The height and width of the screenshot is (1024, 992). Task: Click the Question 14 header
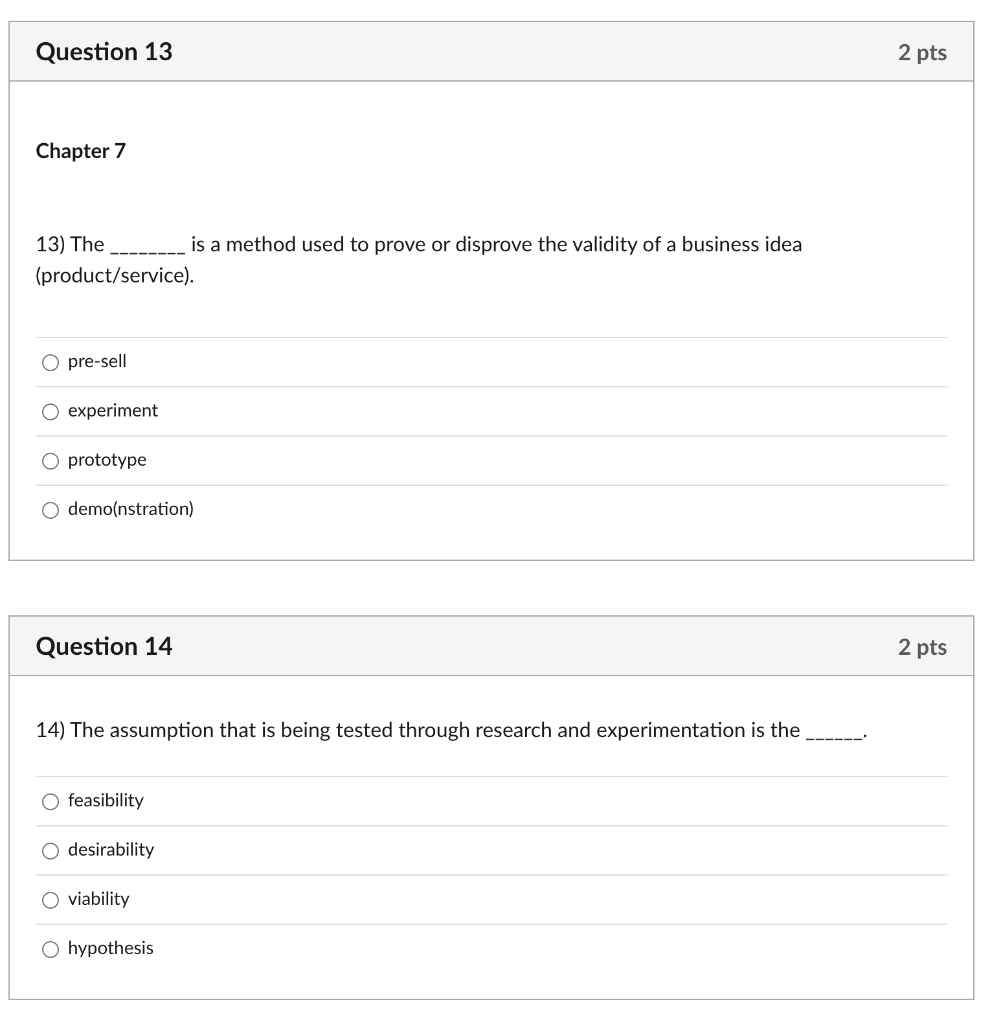coord(103,646)
